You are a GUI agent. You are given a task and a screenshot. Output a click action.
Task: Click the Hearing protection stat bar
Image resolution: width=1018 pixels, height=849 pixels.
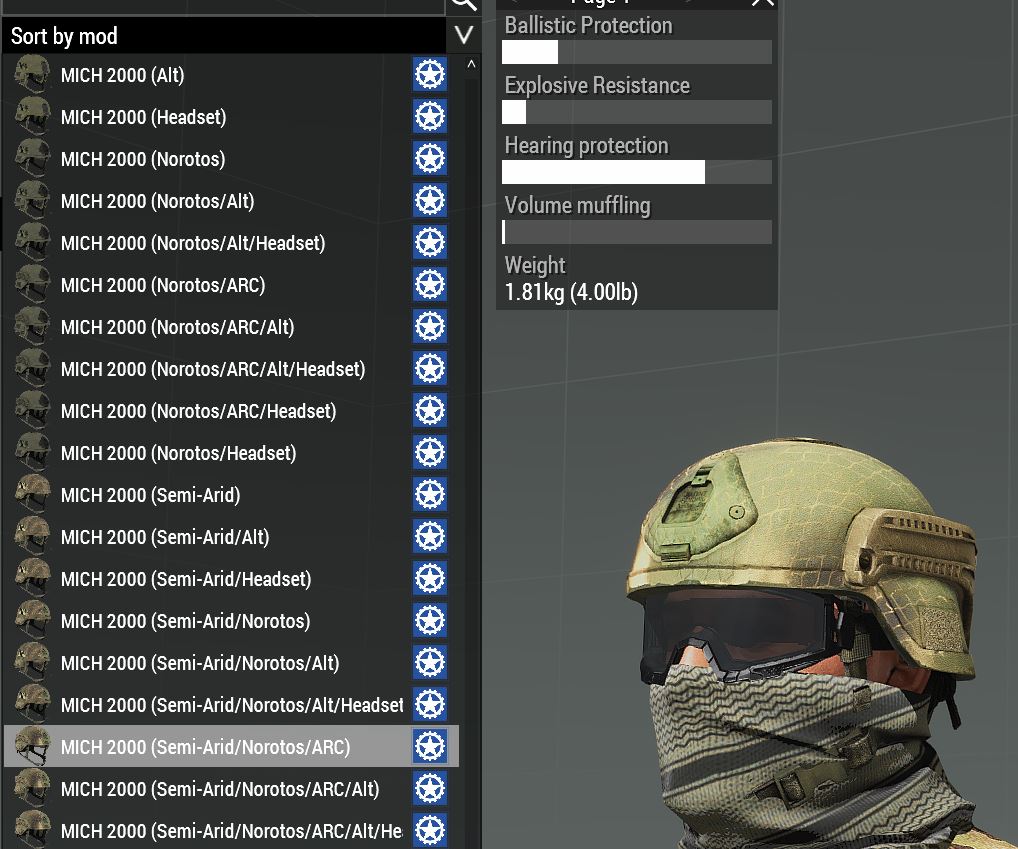(636, 172)
